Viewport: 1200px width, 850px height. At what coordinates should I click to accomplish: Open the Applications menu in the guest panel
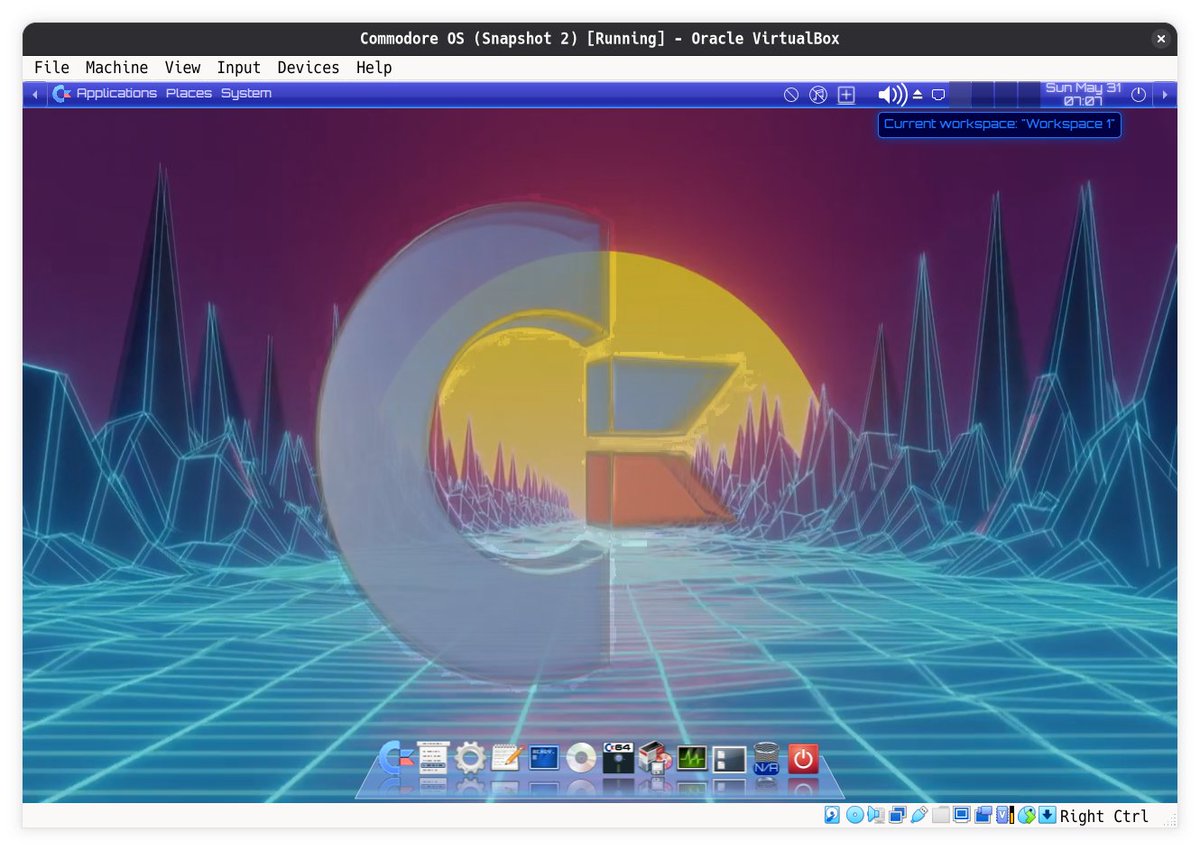pyautogui.click(x=116, y=93)
